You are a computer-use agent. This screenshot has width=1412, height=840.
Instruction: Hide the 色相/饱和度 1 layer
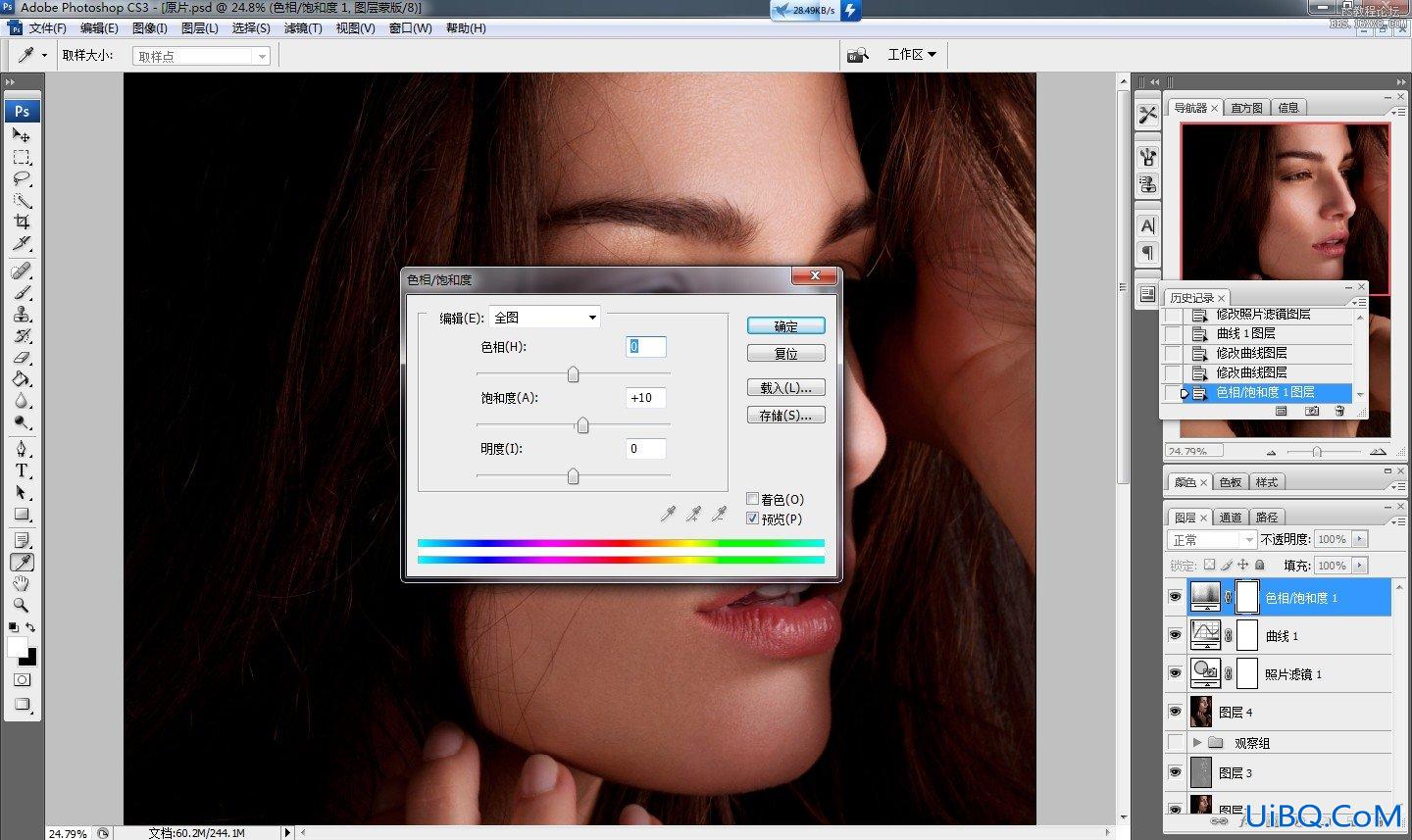[1175, 597]
